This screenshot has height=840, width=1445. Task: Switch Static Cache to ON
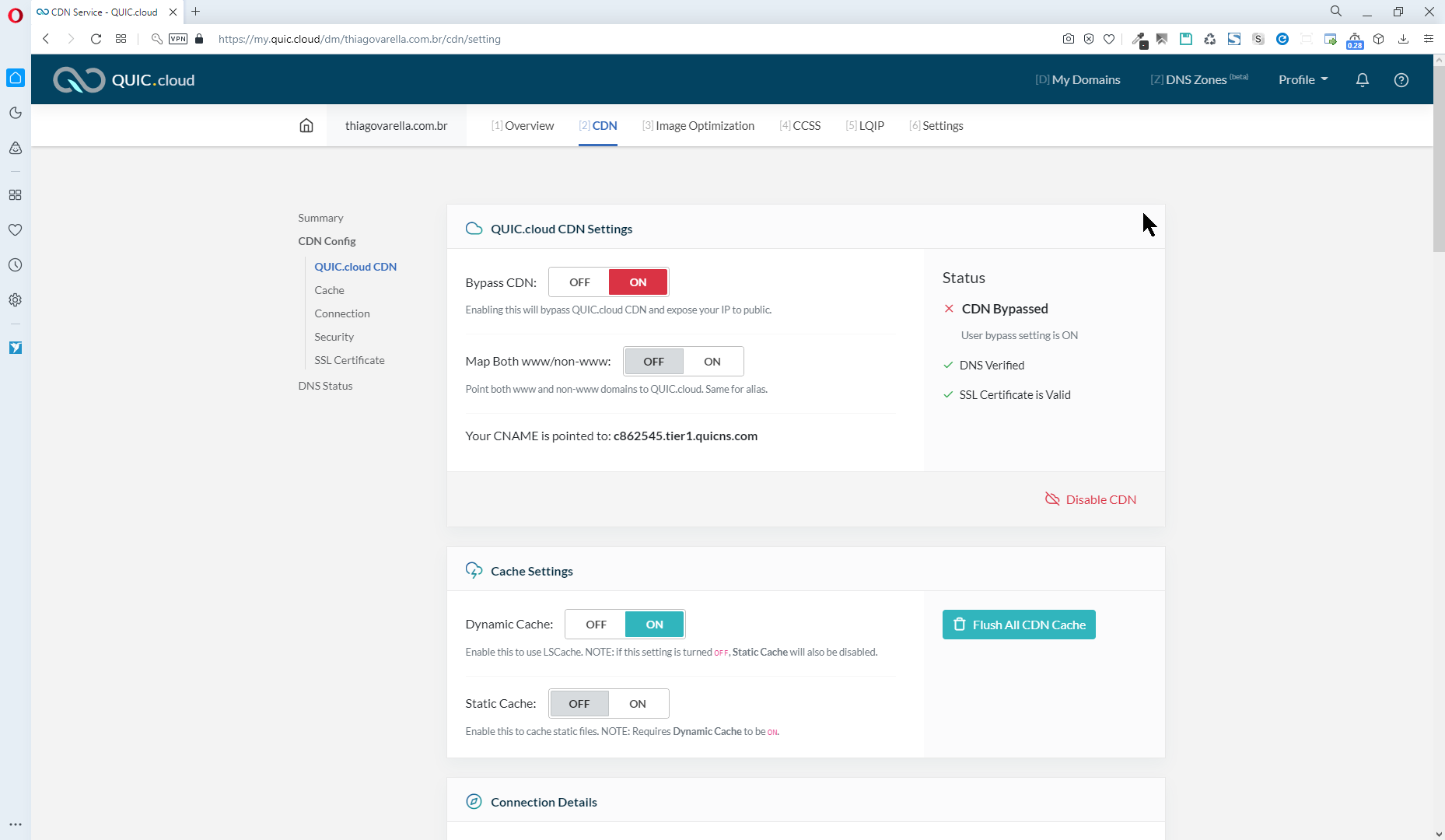click(637, 704)
